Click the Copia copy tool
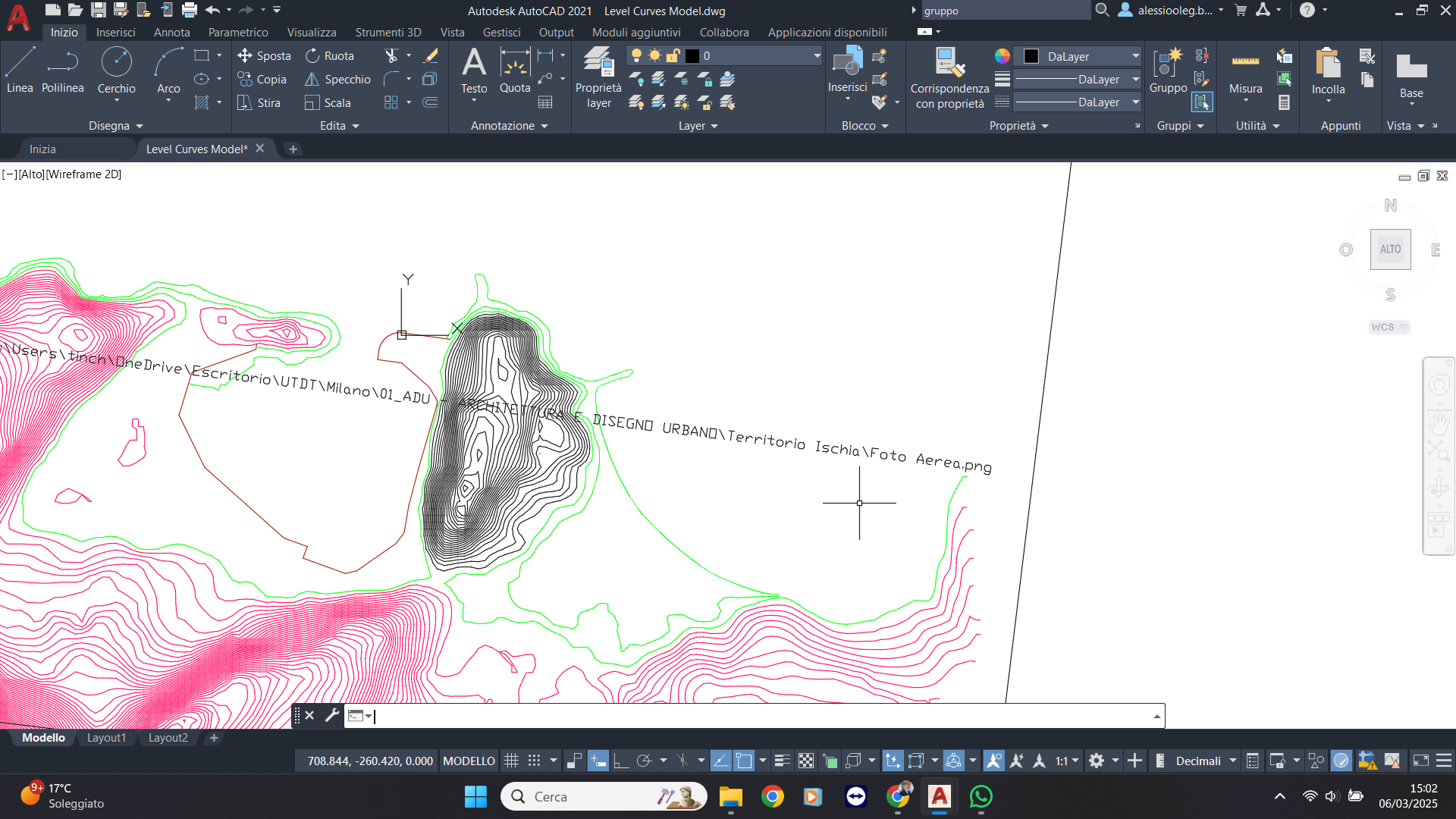 tap(262, 80)
